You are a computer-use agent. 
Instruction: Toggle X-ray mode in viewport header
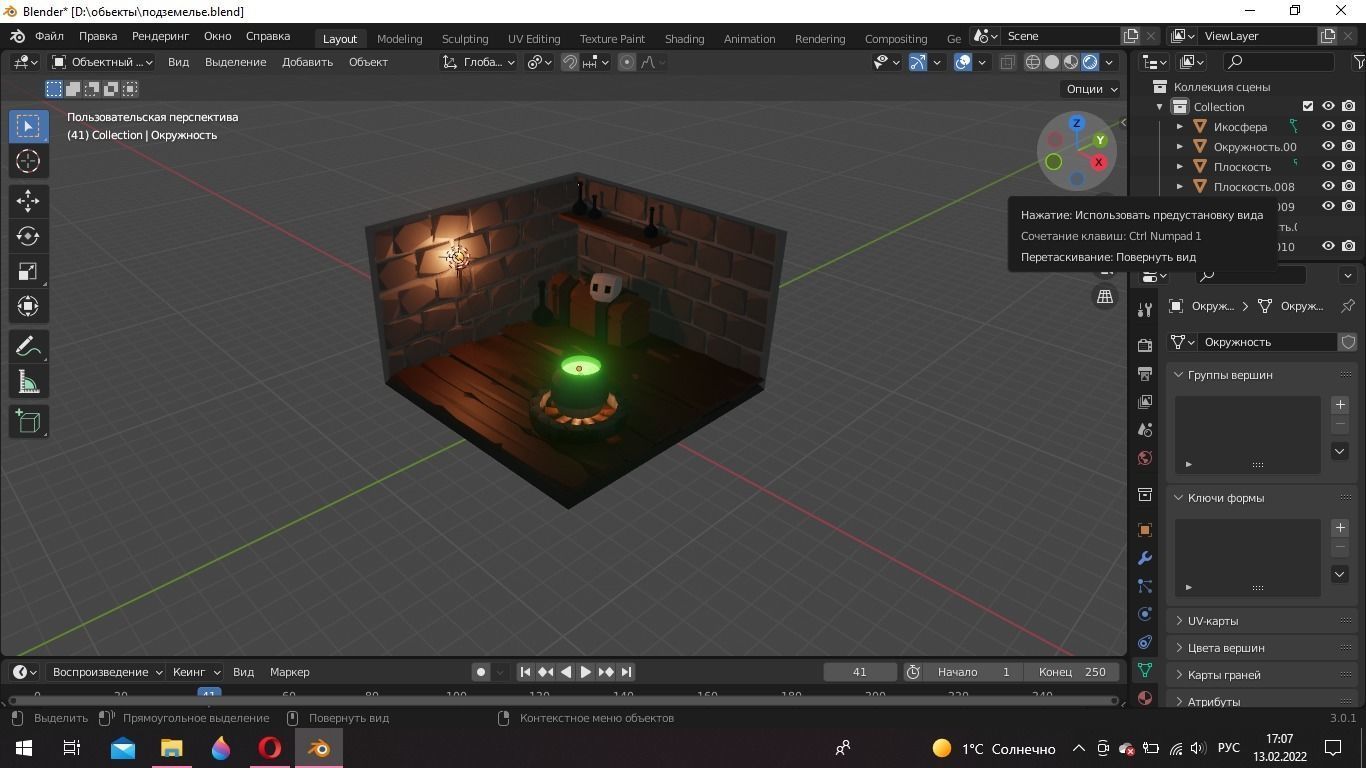[1007, 62]
